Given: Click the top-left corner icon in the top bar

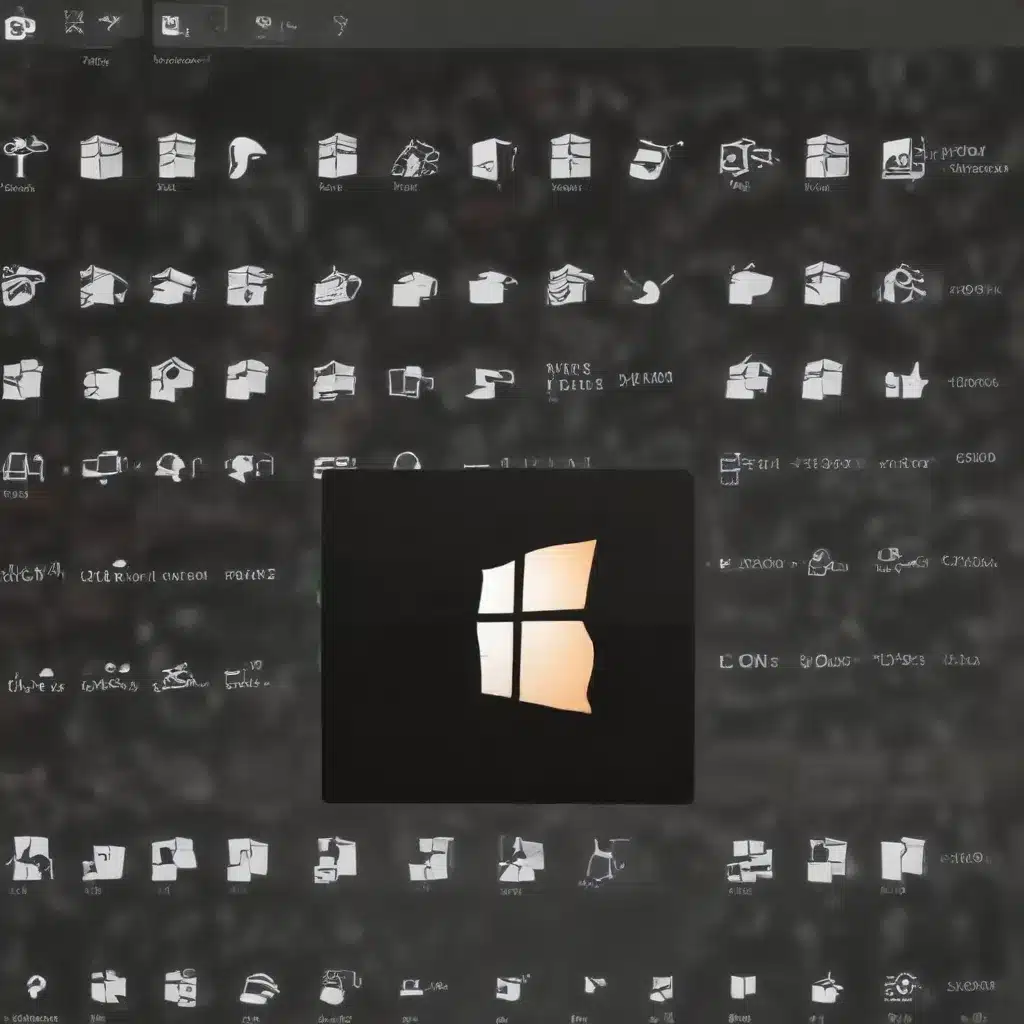Looking at the screenshot, I should pyautogui.click(x=20, y=25).
